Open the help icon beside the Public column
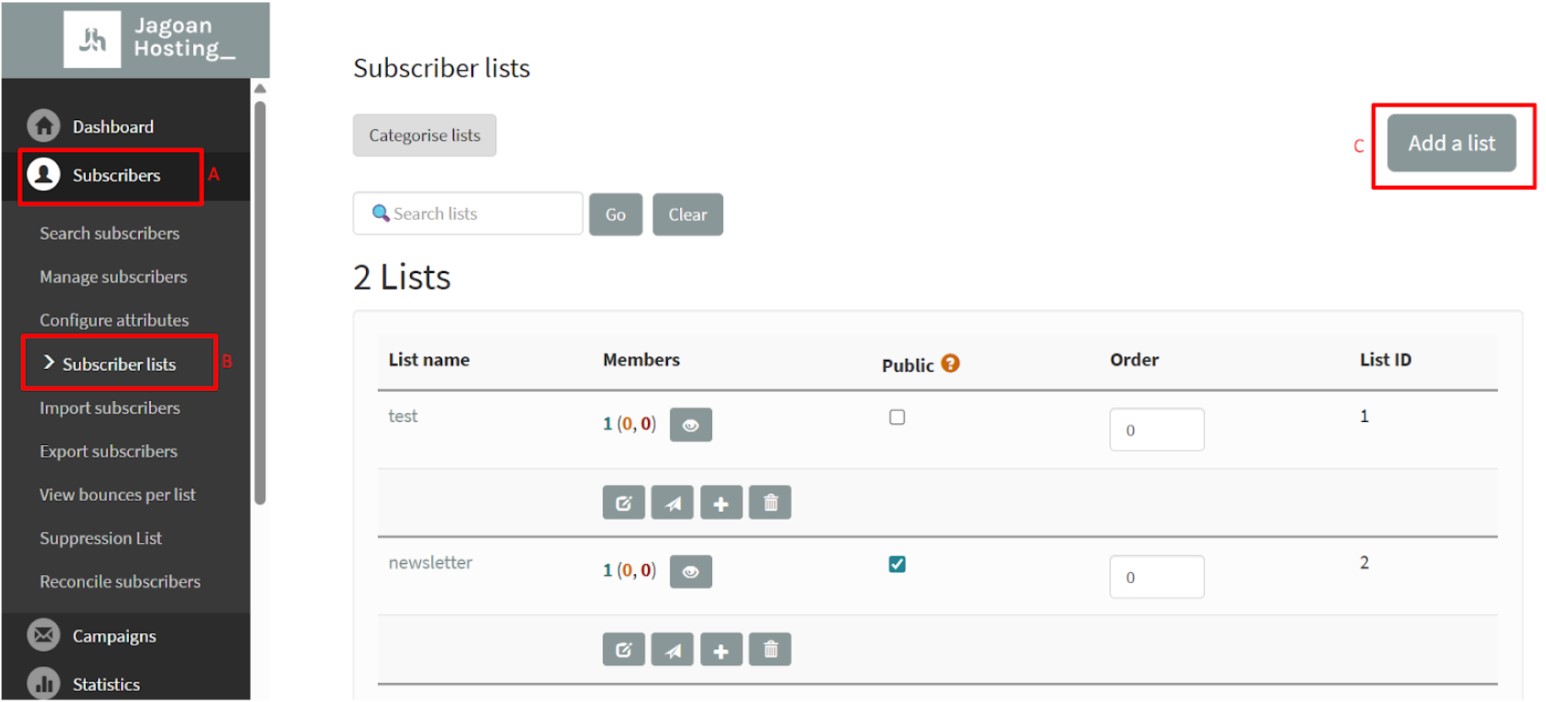 point(948,364)
